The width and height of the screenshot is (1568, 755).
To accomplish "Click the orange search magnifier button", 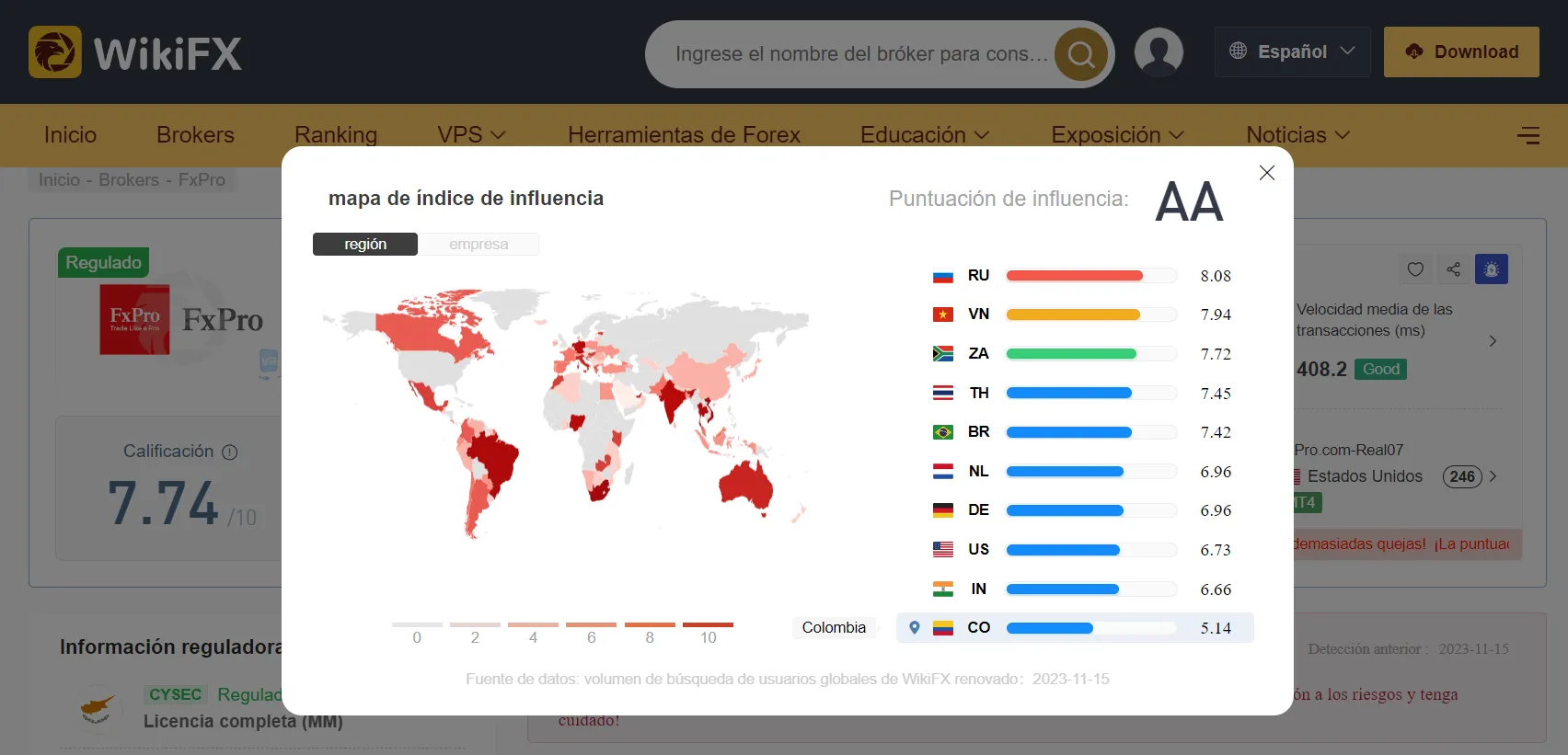I will [x=1081, y=54].
